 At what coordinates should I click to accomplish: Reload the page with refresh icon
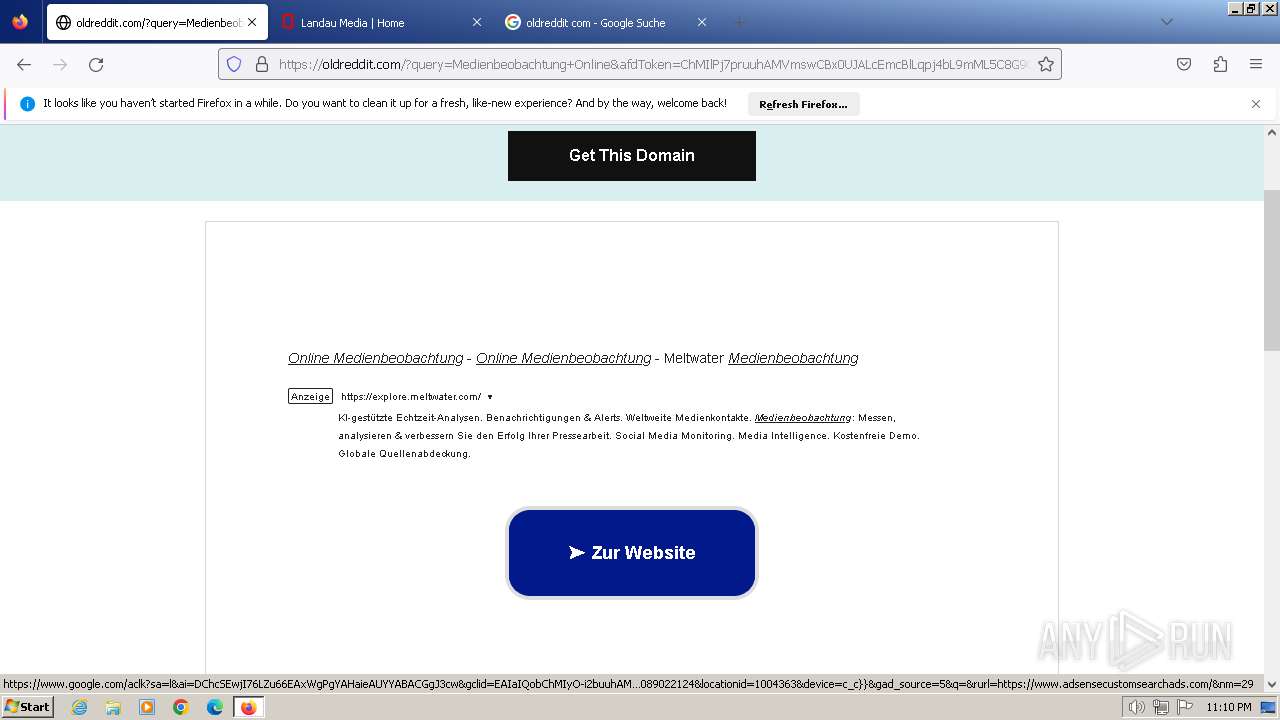pyautogui.click(x=96, y=64)
